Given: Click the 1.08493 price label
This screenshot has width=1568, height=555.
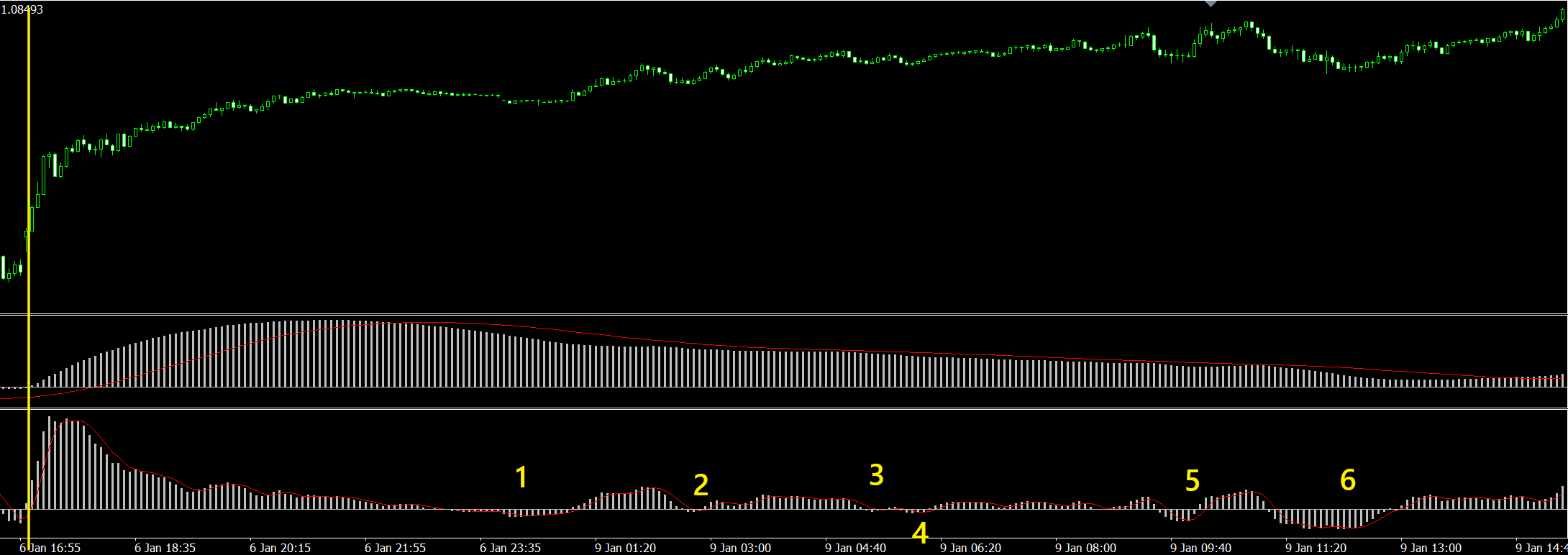Looking at the screenshot, I should (x=22, y=10).
